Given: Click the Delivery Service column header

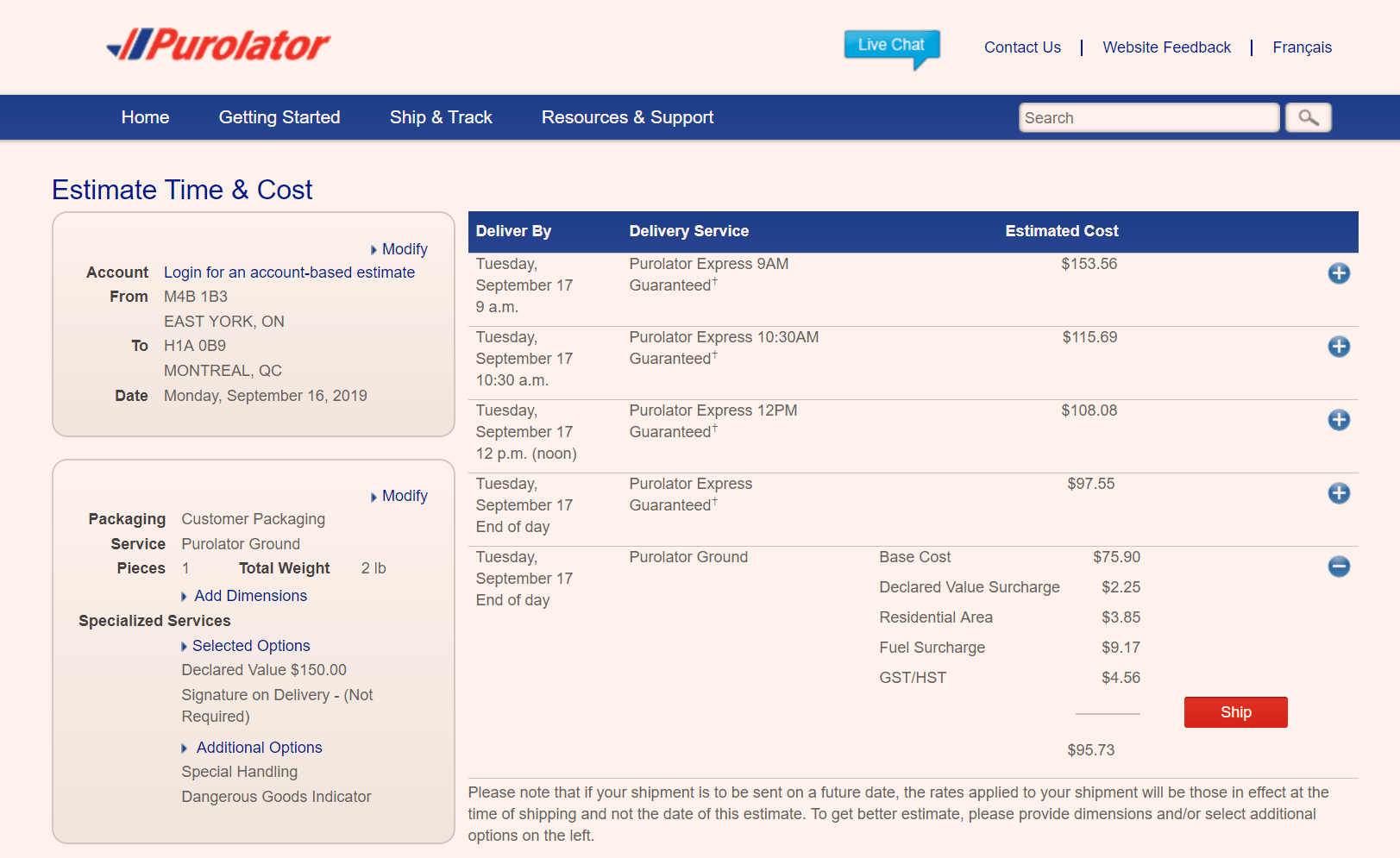Looking at the screenshot, I should pyautogui.click(x=688, y=231).
